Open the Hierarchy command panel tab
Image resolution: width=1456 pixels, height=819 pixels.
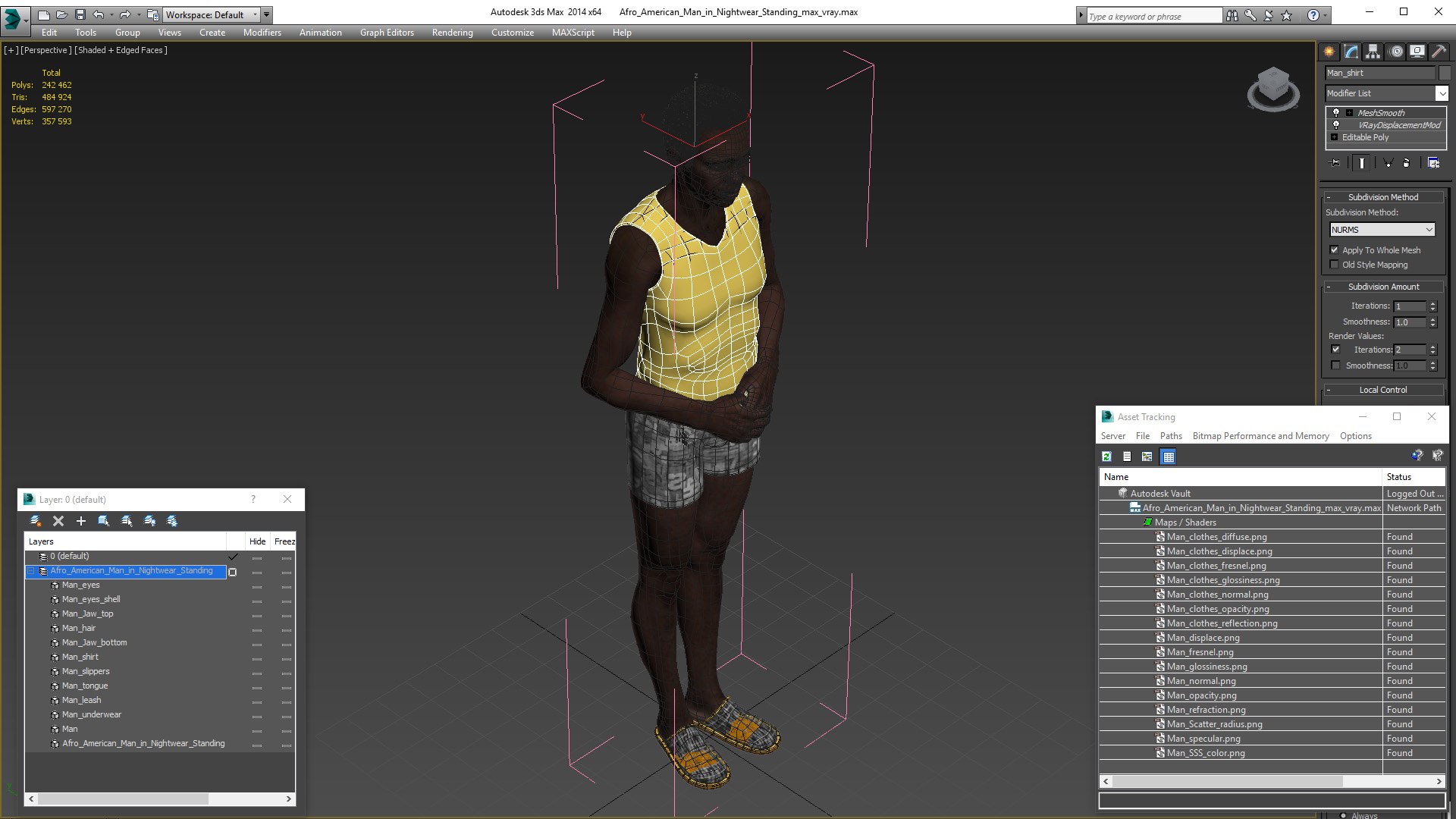tap(1373, 52)
